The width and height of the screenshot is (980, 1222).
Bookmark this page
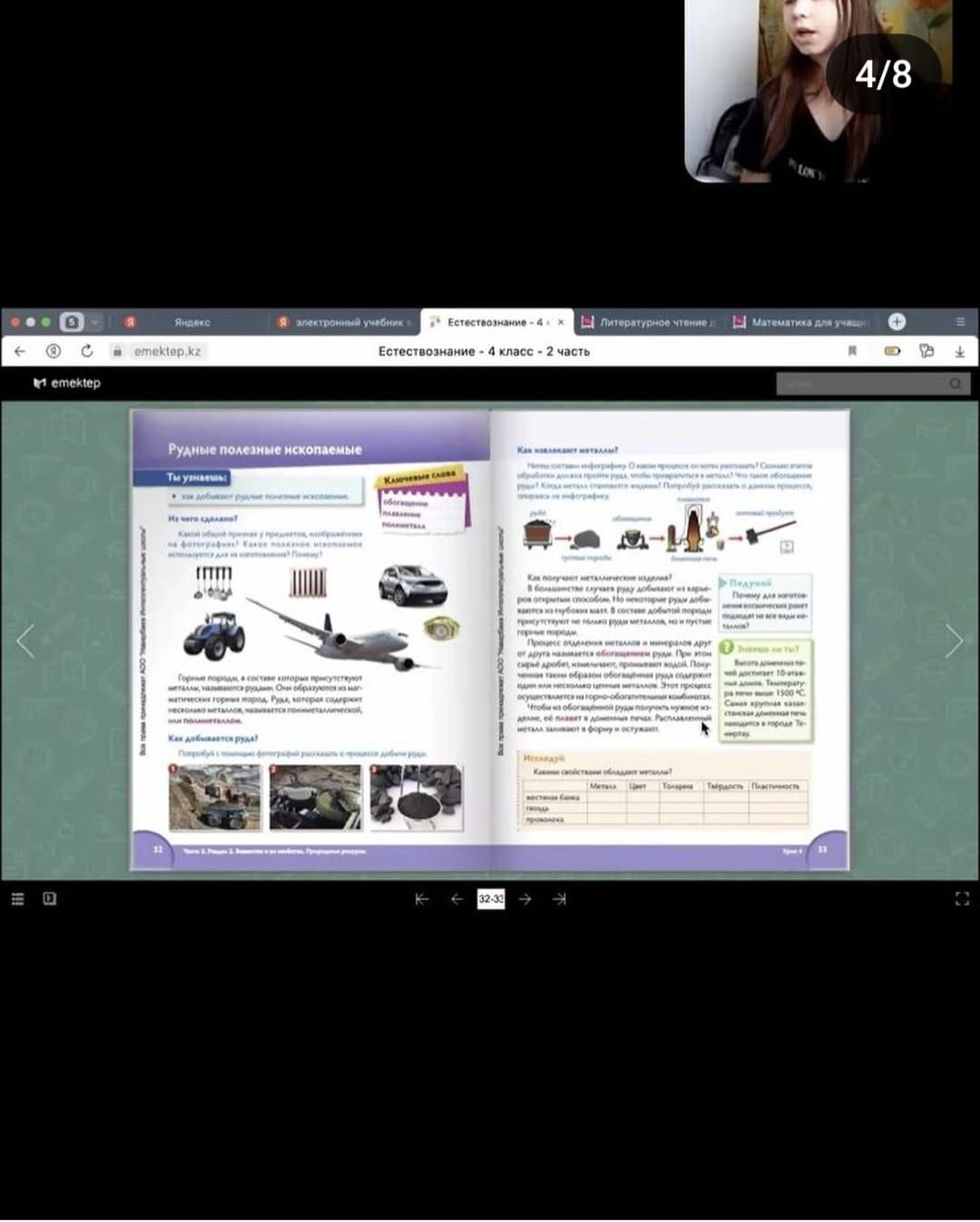tap(852, 351)
